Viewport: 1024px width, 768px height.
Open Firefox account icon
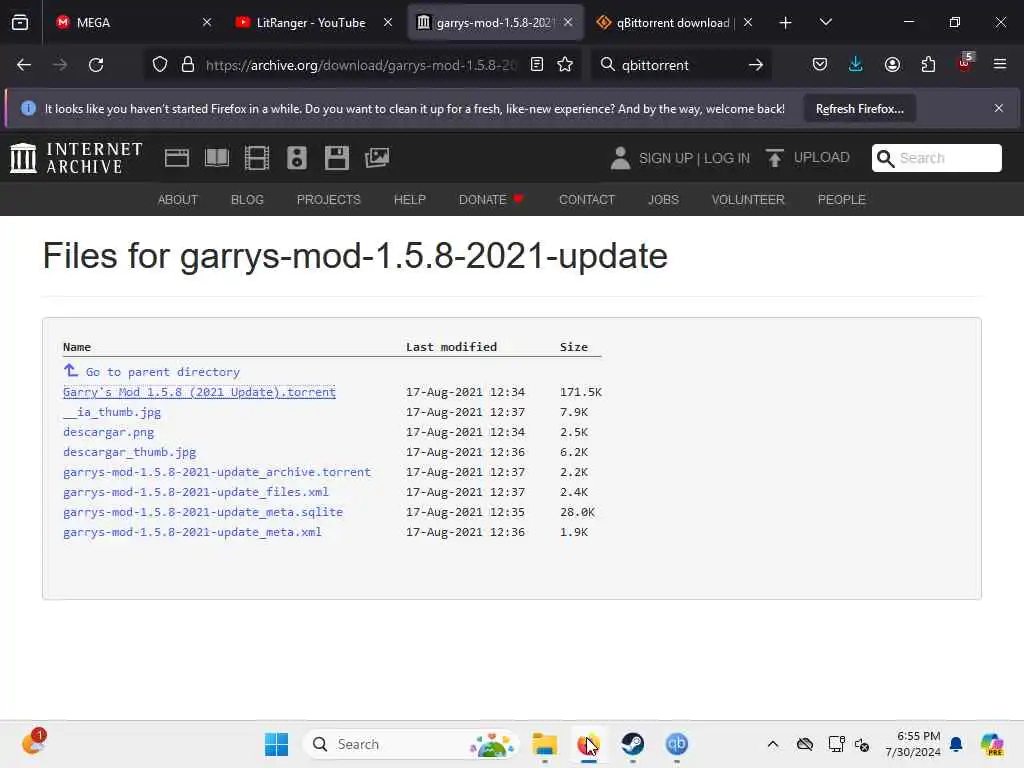pyautogui.click(x=892, y=65)
